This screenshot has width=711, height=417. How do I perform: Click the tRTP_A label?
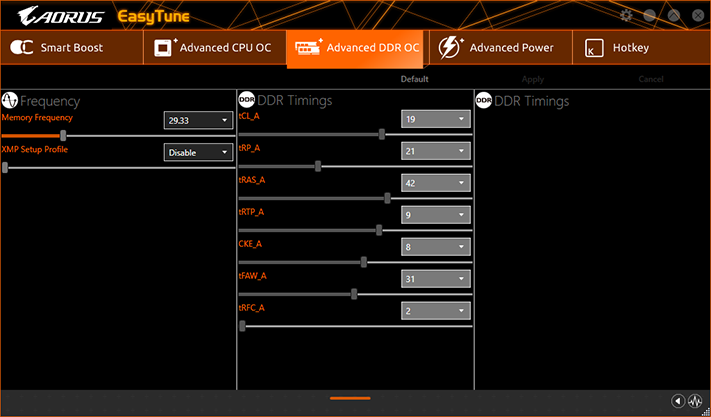tap(251, 212)
